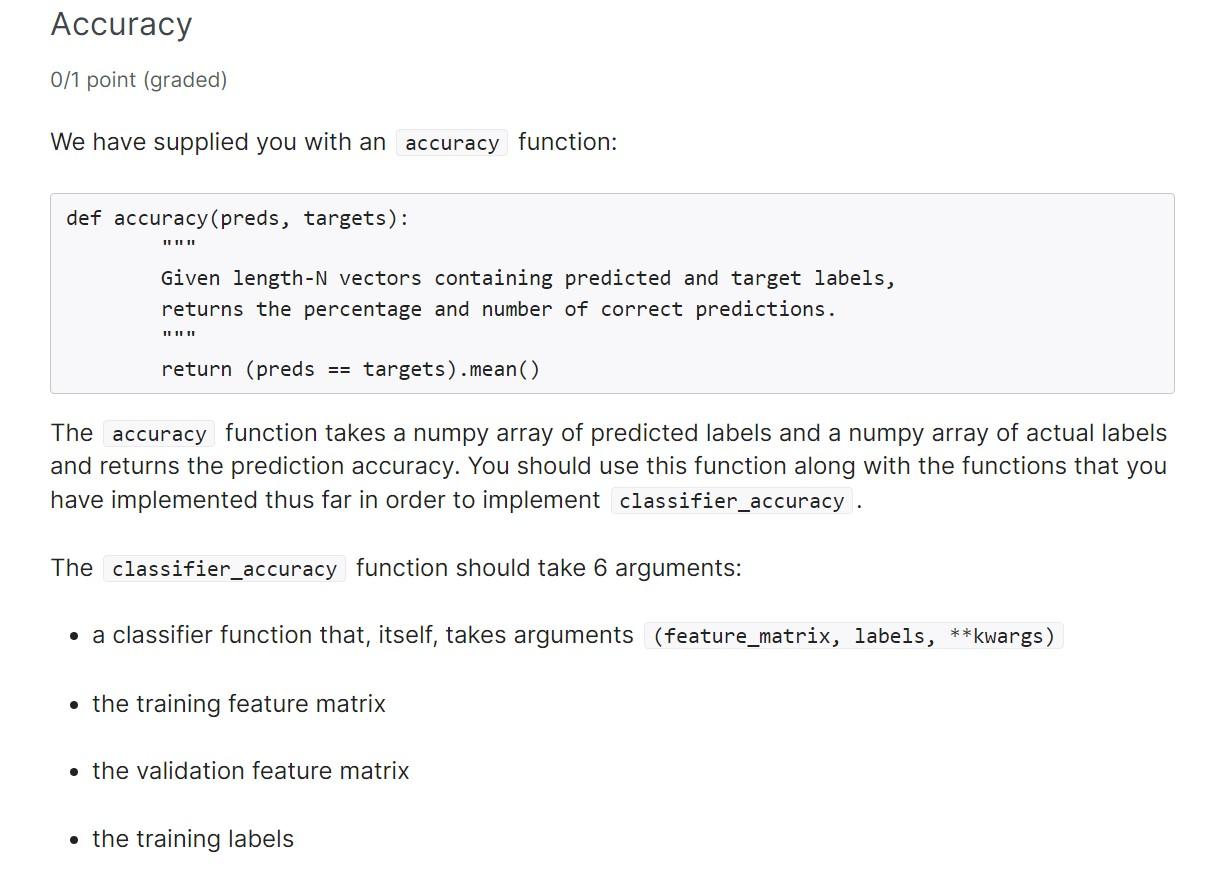Screen dimensions: 1219x876
Task: Click the "the validation feature matrix" bullet item
Action: coord(250,771)
